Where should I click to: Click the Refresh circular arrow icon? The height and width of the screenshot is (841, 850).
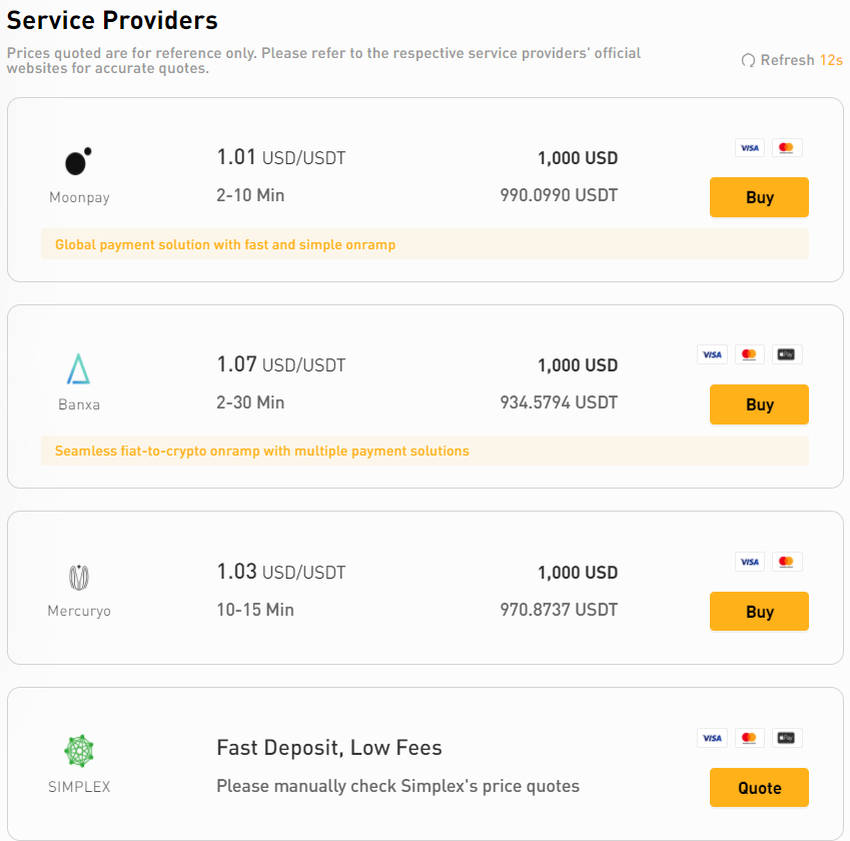(748, 61)
